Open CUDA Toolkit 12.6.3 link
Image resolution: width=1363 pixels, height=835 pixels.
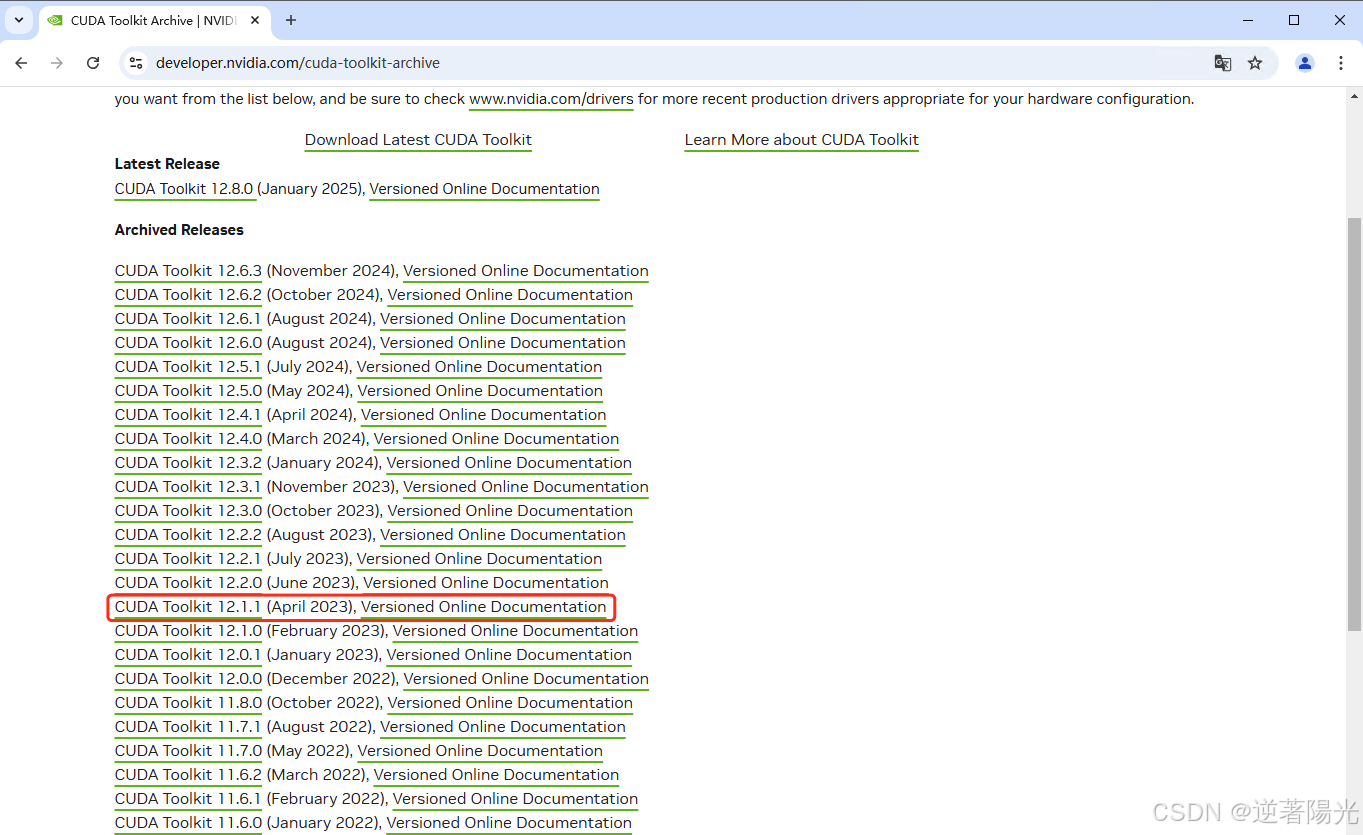pyautogui.click(x=188, y=271)
